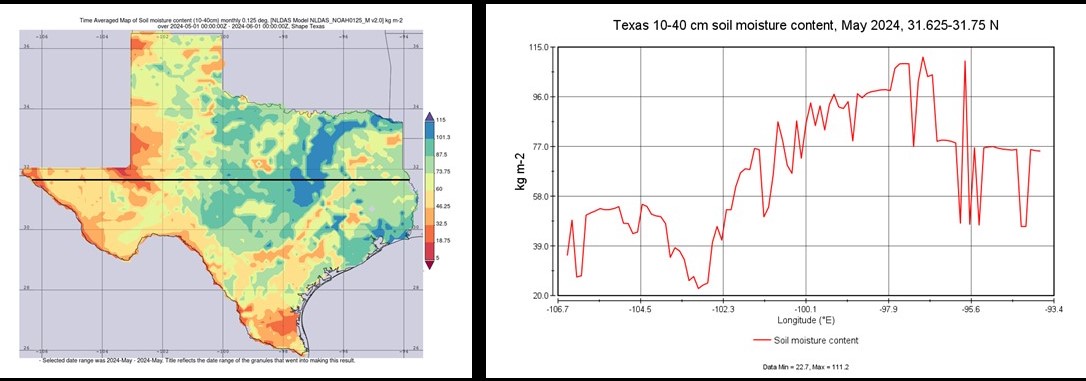1086x381 pixels.
Task: Select the -100.1 longitude tick label
Action: pyautogui.click(x=806, y=309)
